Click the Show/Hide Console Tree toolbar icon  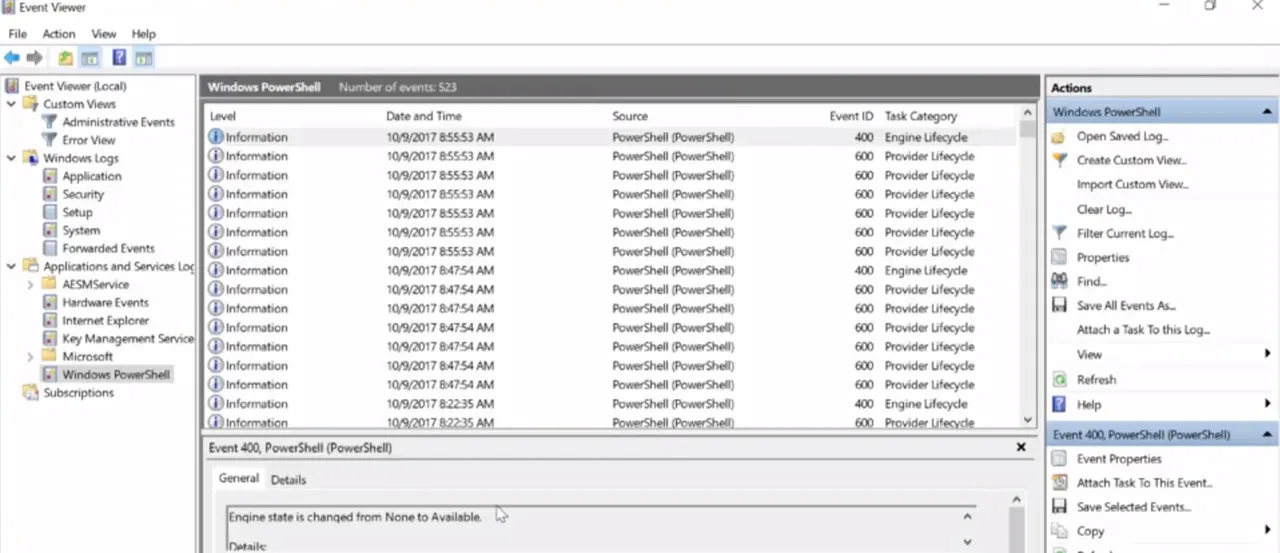click(x=90, y=58)
